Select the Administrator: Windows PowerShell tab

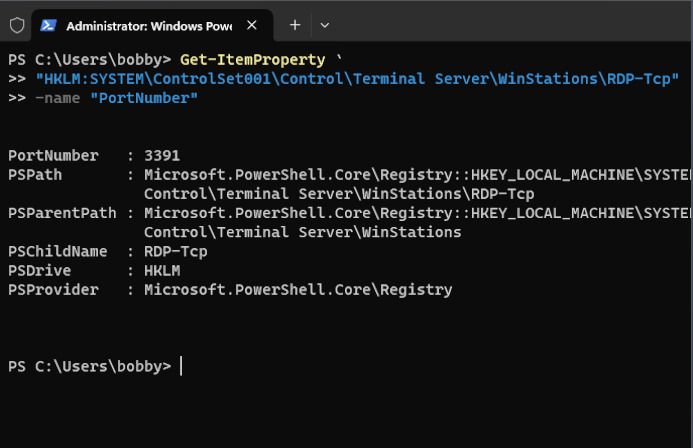pos(152,26)
